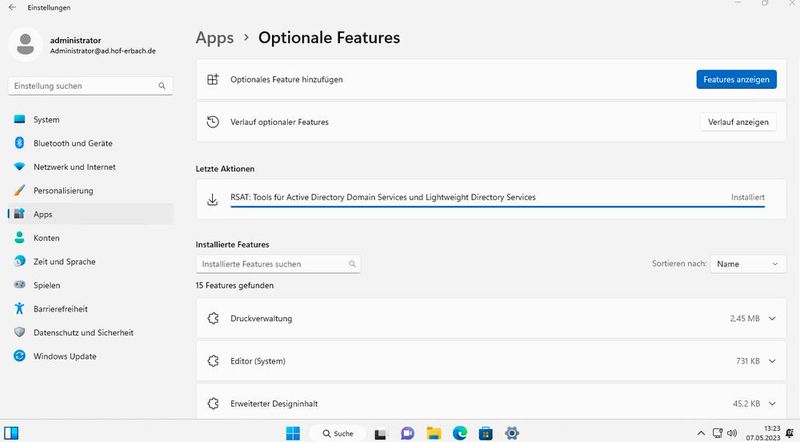Image resolution: width=800 pixels, height=442 pixels.
Task: Open the Widgets panel in taskbar corner
Action: pos(11,433)
